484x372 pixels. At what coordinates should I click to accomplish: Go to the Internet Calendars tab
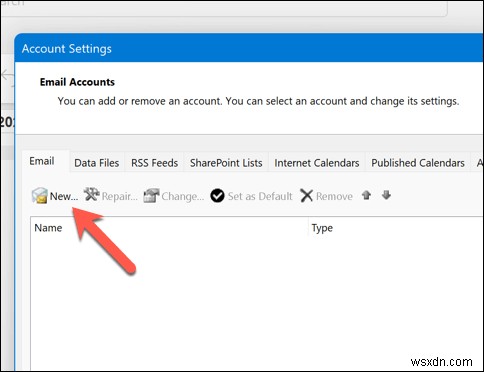pos(317,163)
